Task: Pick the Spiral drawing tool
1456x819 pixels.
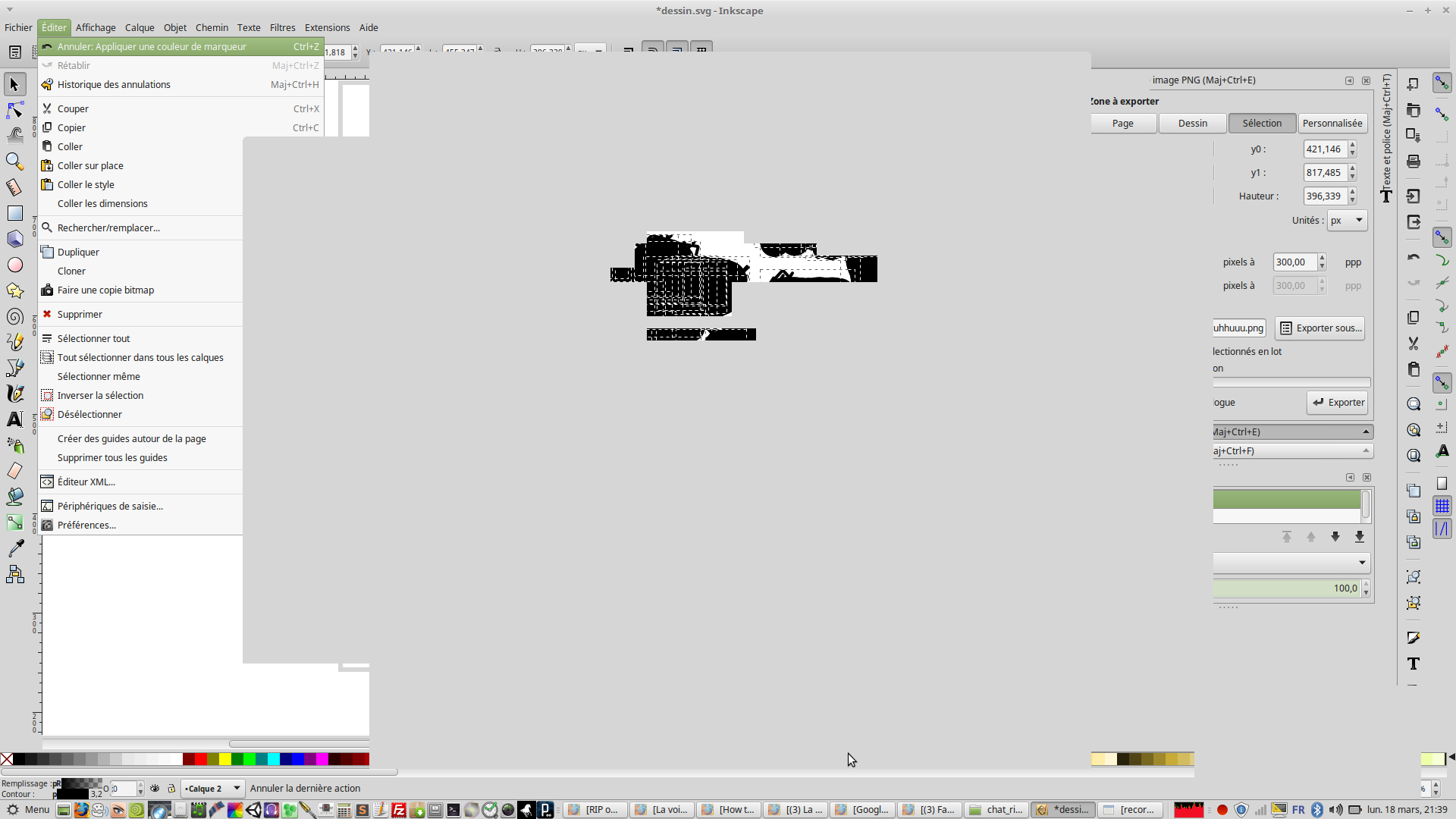Action: (14, 317)
